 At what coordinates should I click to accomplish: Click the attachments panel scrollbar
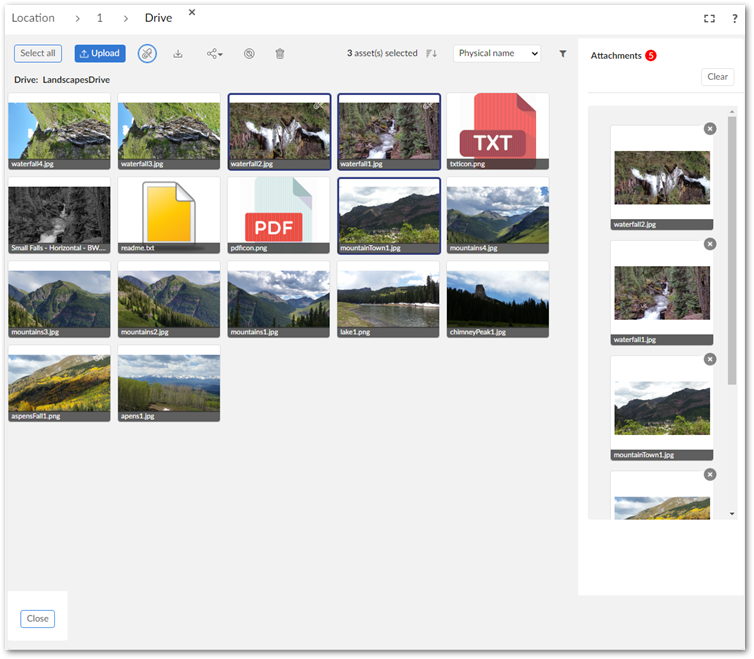[732, 250]
